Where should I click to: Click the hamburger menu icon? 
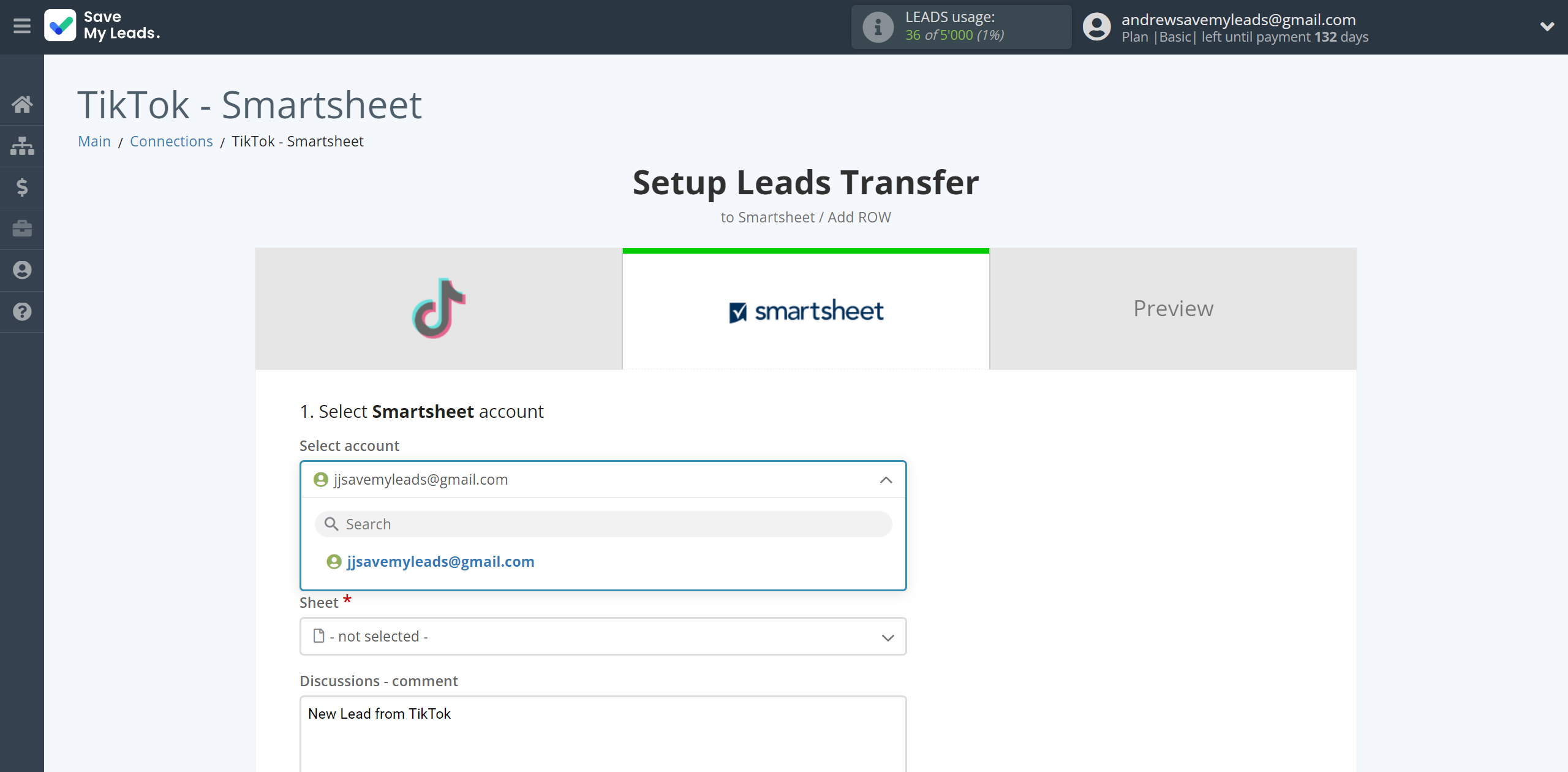pos(22,26)
